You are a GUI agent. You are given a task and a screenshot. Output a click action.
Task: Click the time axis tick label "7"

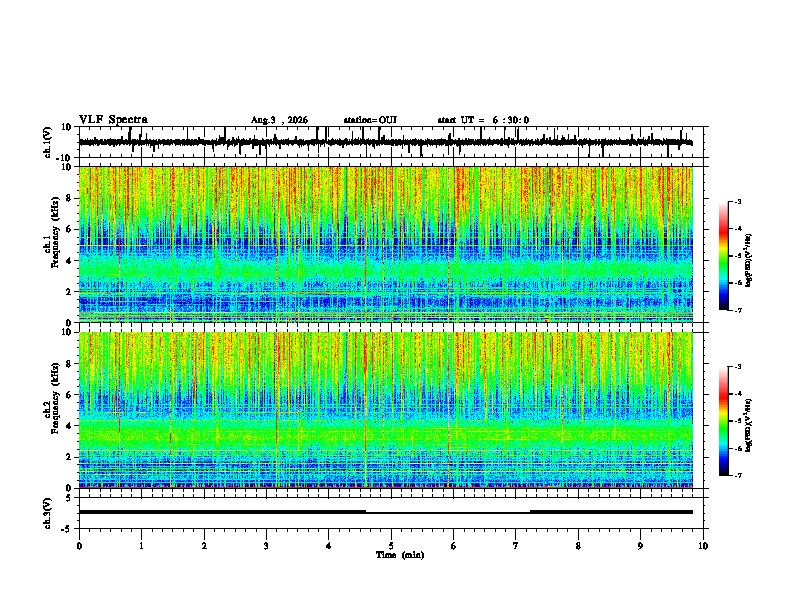516,546
